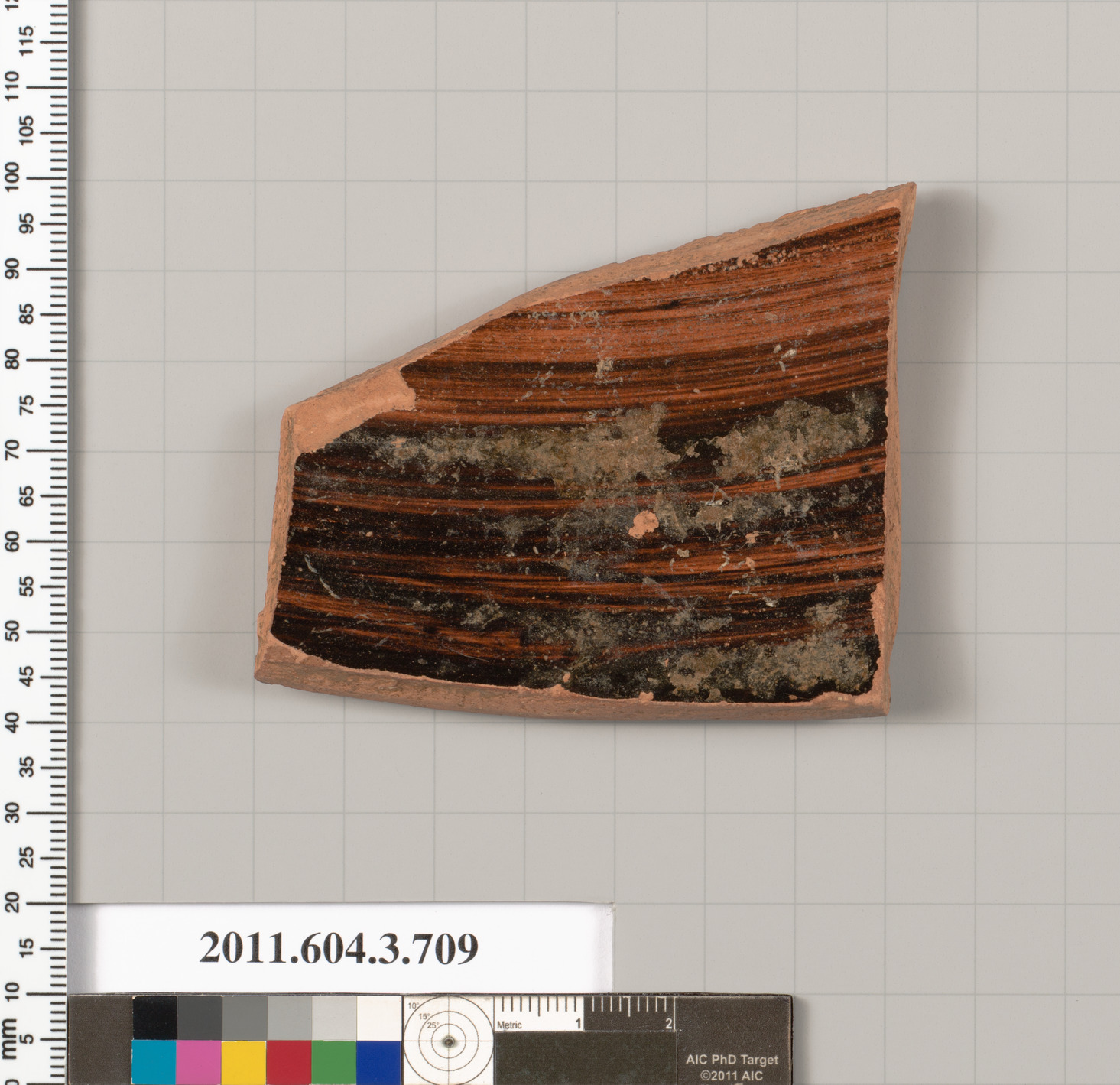Pick the yellow color patch

tap(244, 1062)
